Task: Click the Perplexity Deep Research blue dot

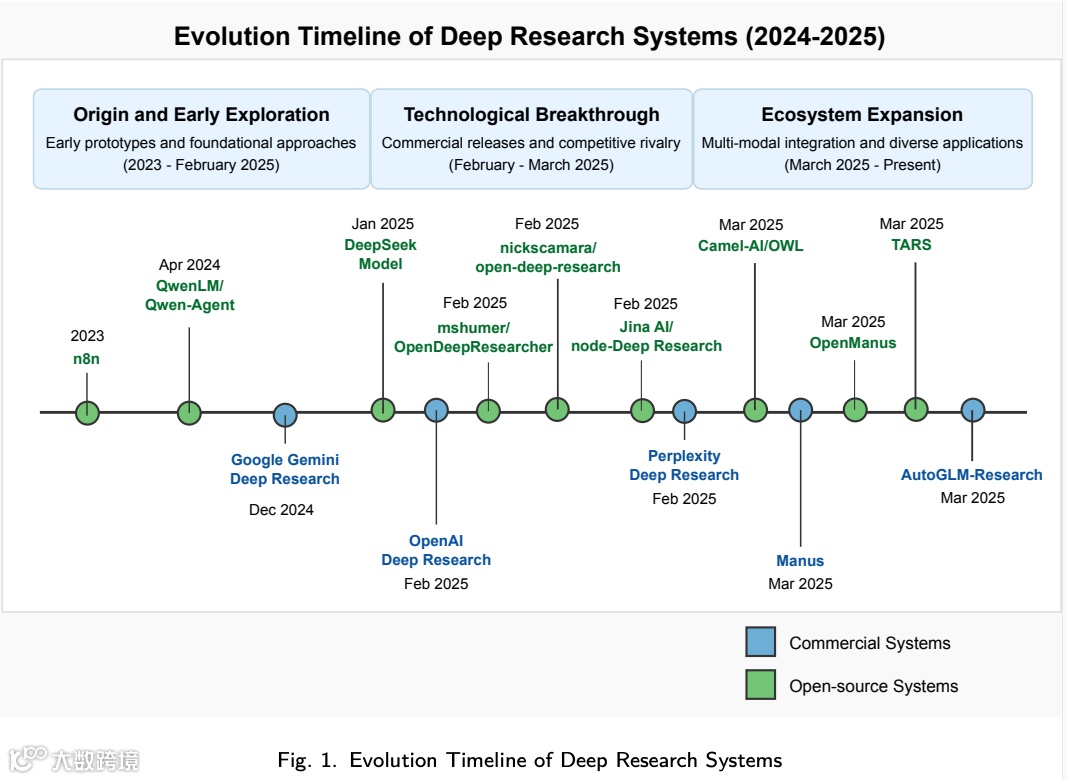Action: click(685, 411)
